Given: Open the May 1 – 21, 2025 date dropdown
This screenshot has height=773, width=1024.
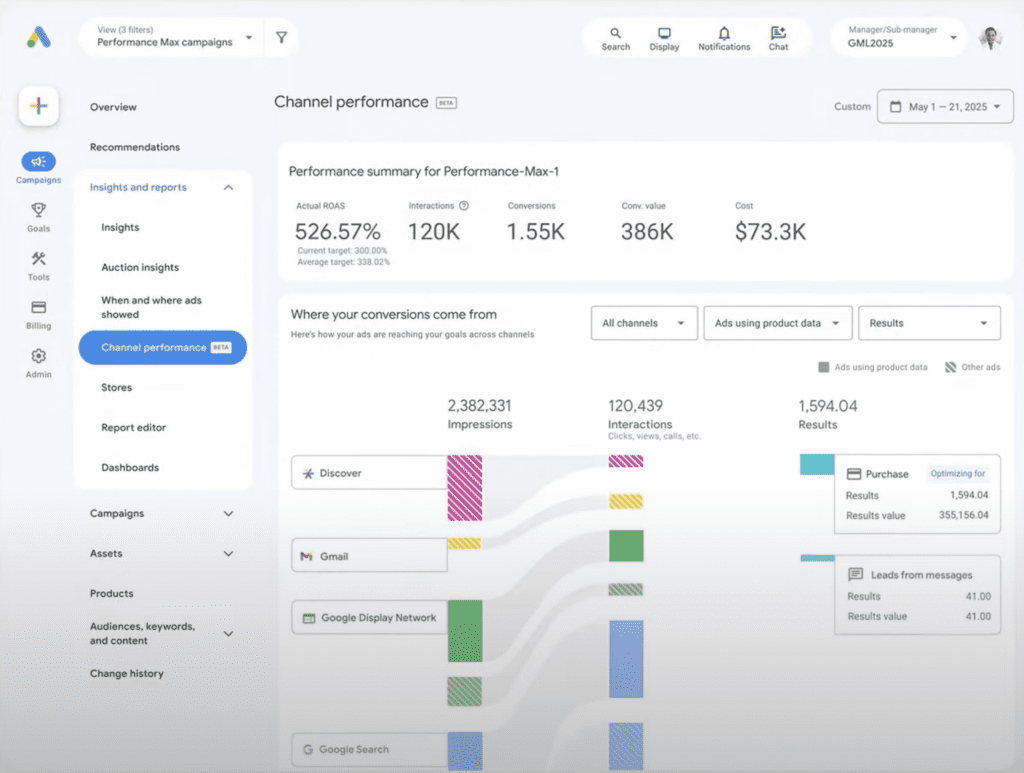Looking at the screenshot, I should [x=945, y=106].
